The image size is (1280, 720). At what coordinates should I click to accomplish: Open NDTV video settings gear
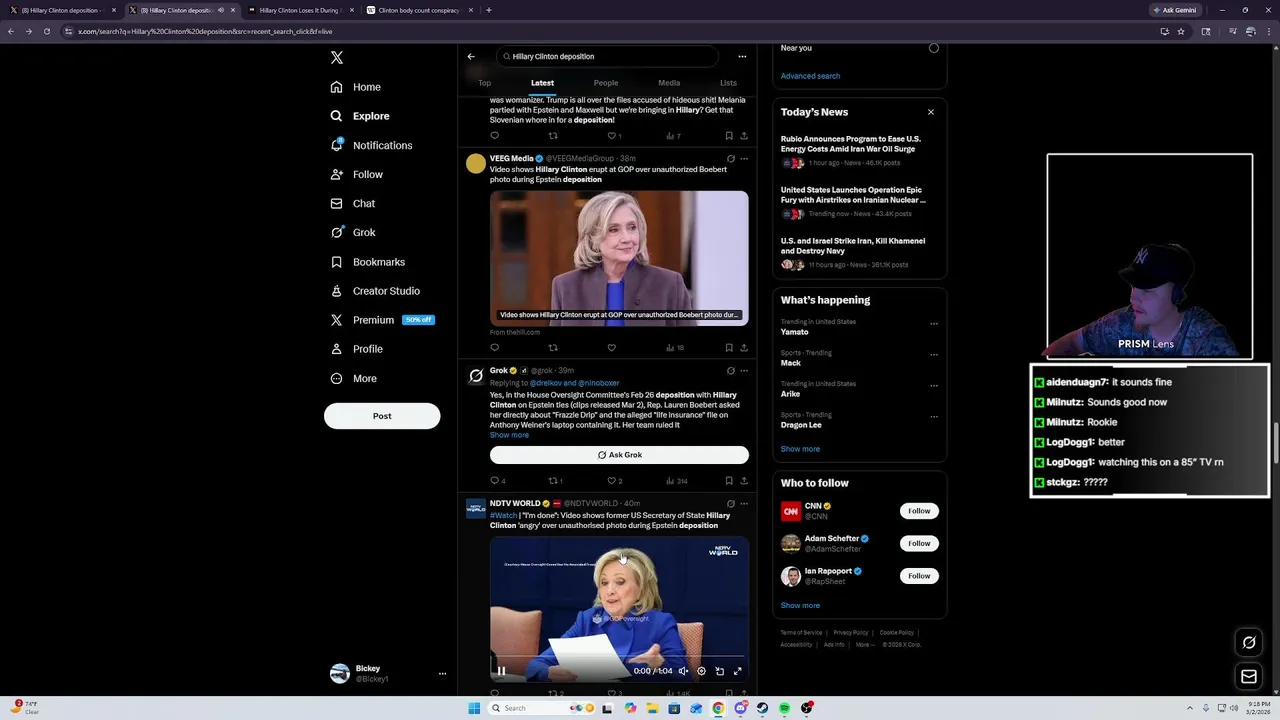click(701, 671)
